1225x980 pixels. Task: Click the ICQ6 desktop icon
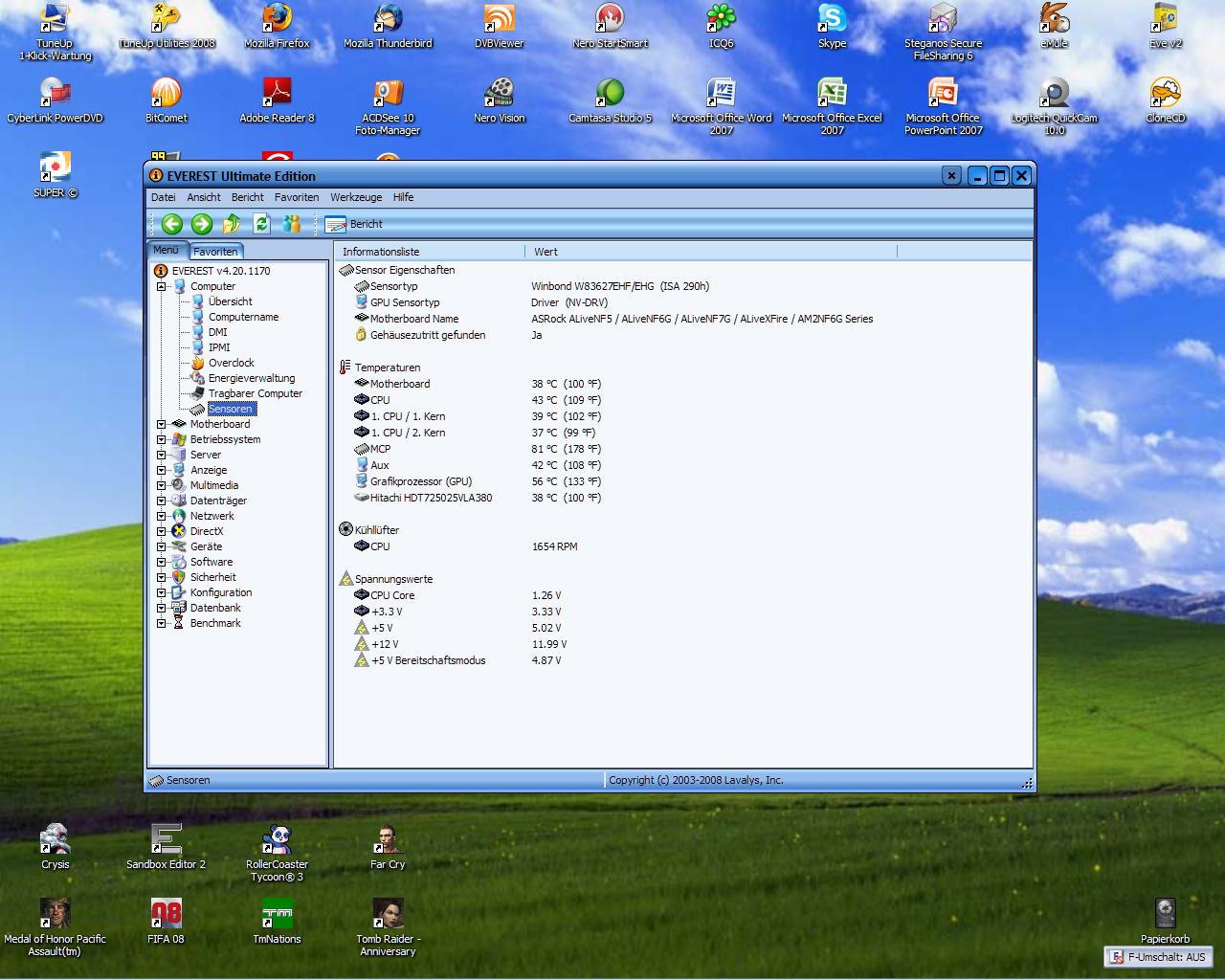click(x=721, y=26)
